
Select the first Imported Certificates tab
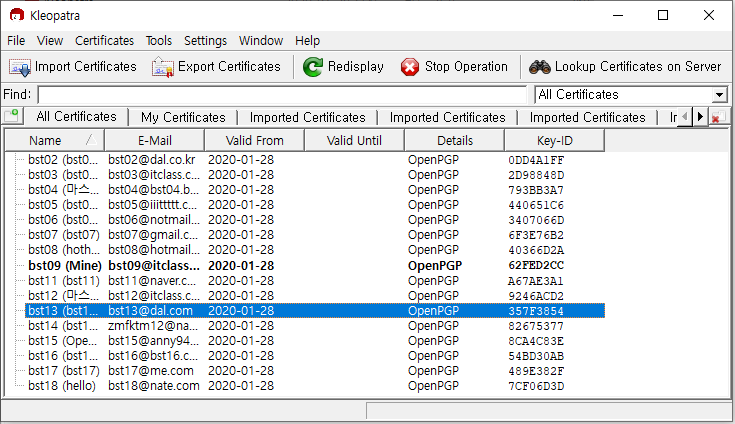pyautogui.click(x=308, y=117)
